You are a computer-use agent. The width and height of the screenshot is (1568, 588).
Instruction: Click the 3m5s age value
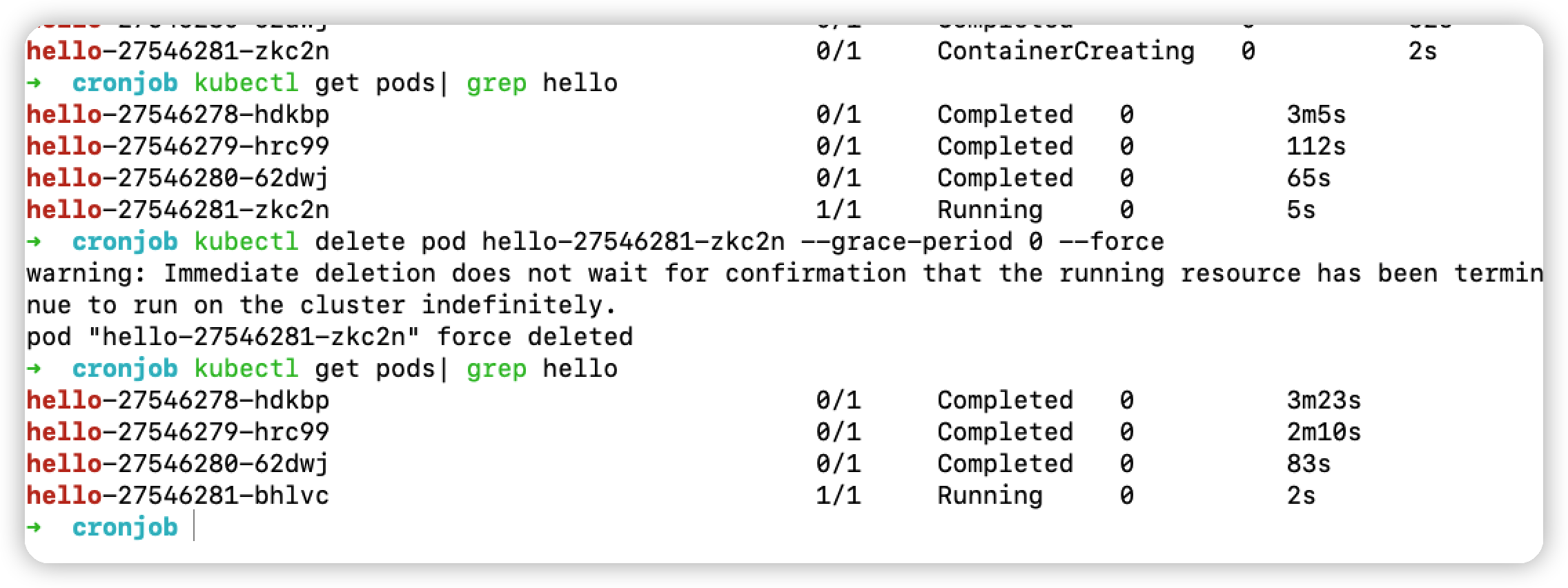pyautogui.click(x=1315, y=115)
